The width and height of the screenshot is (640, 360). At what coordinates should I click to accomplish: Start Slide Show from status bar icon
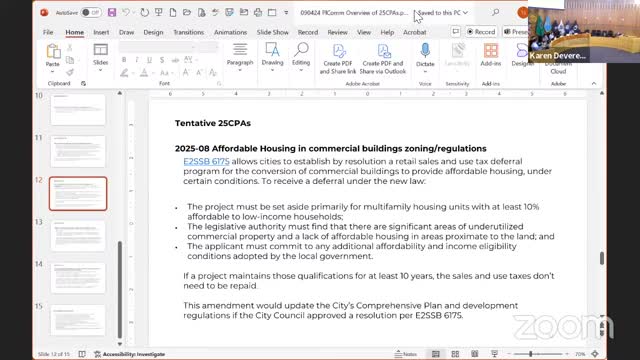click(494, 354)
